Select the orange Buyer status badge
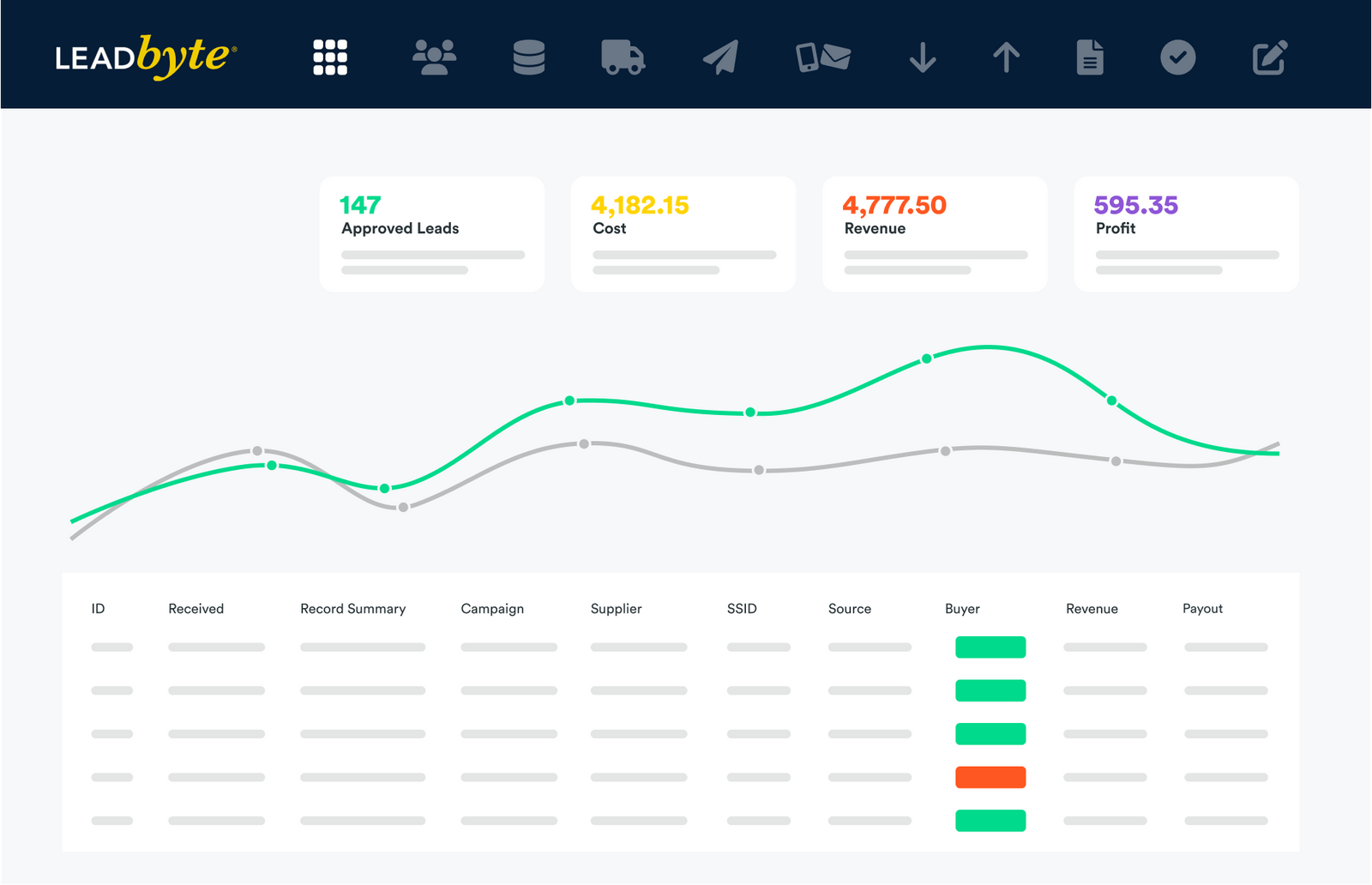This screenshot has height=885, width=1372. [990, 777]
